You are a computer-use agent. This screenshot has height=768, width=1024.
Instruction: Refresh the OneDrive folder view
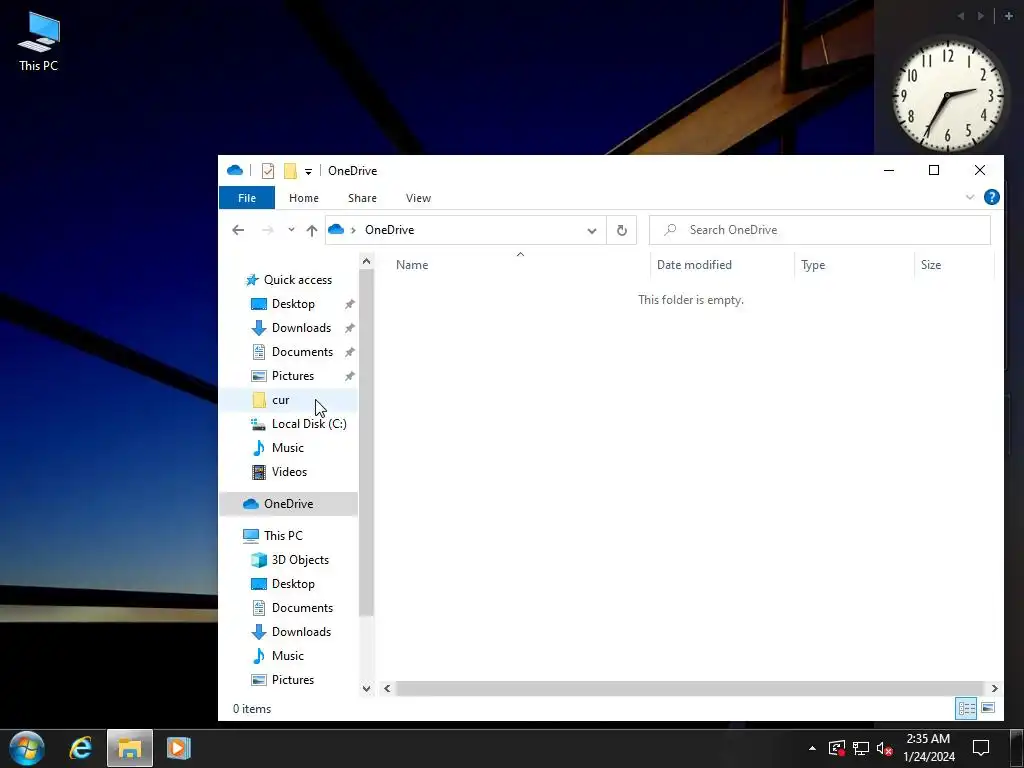(x=622, y=230)
